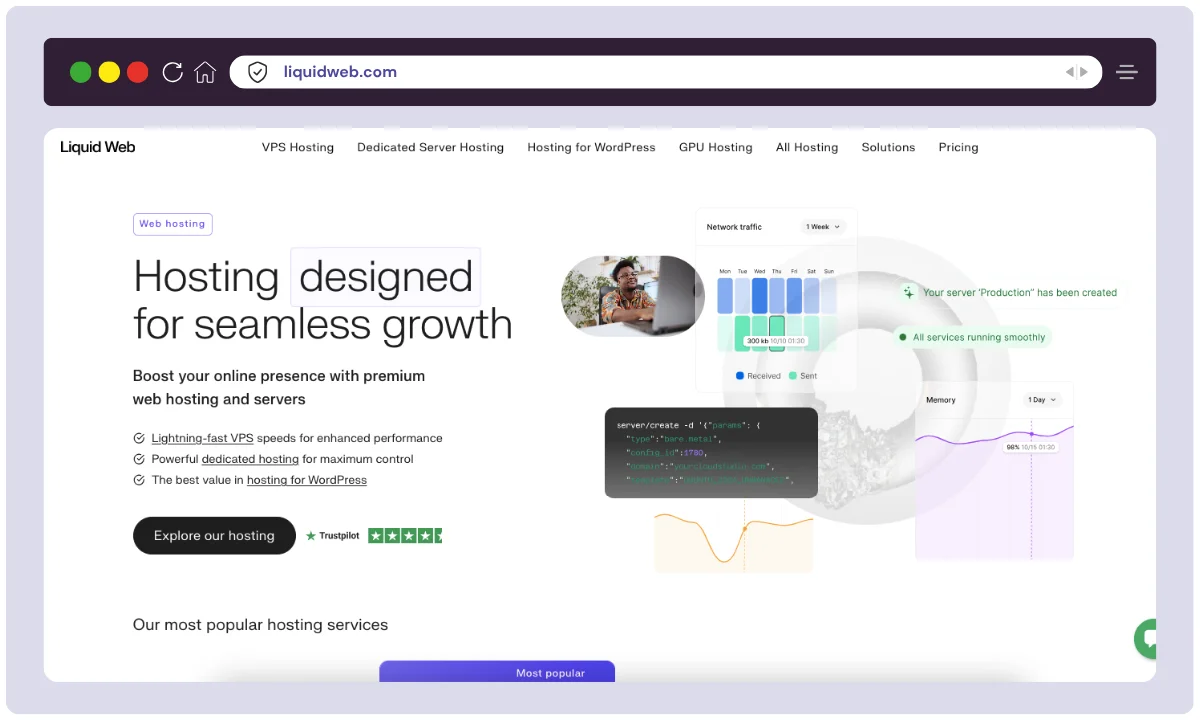Open the 1 Week dropdown in Network traffic
This screenshot has width=1200, height=720.
pos(823,227)
